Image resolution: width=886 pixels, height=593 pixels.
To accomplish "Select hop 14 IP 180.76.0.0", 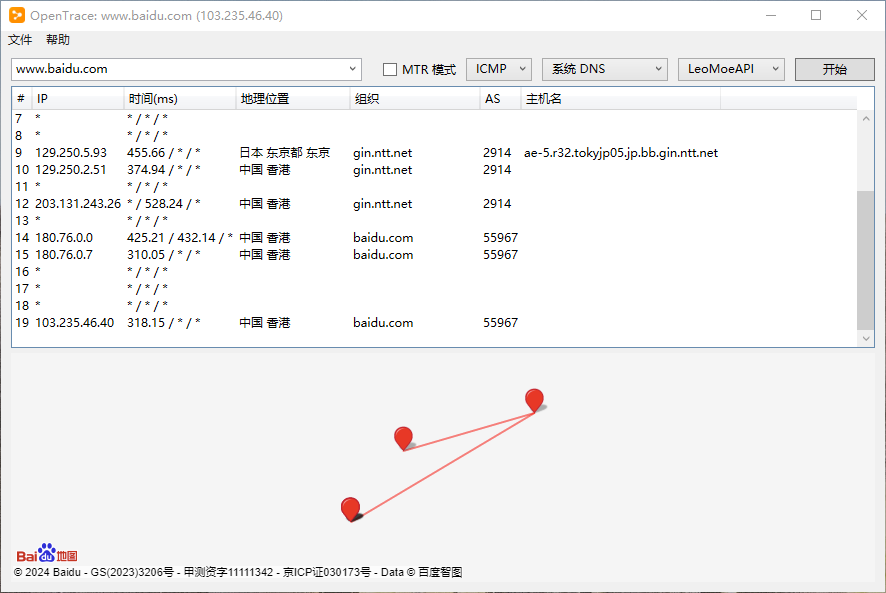I will click(x=64, y=237).
